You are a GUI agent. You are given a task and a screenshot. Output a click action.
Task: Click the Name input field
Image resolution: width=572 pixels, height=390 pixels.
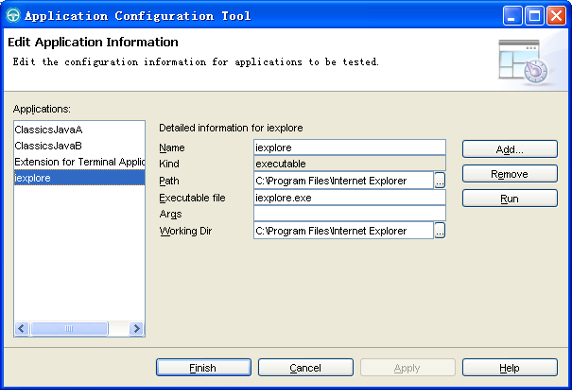[349, 147]
